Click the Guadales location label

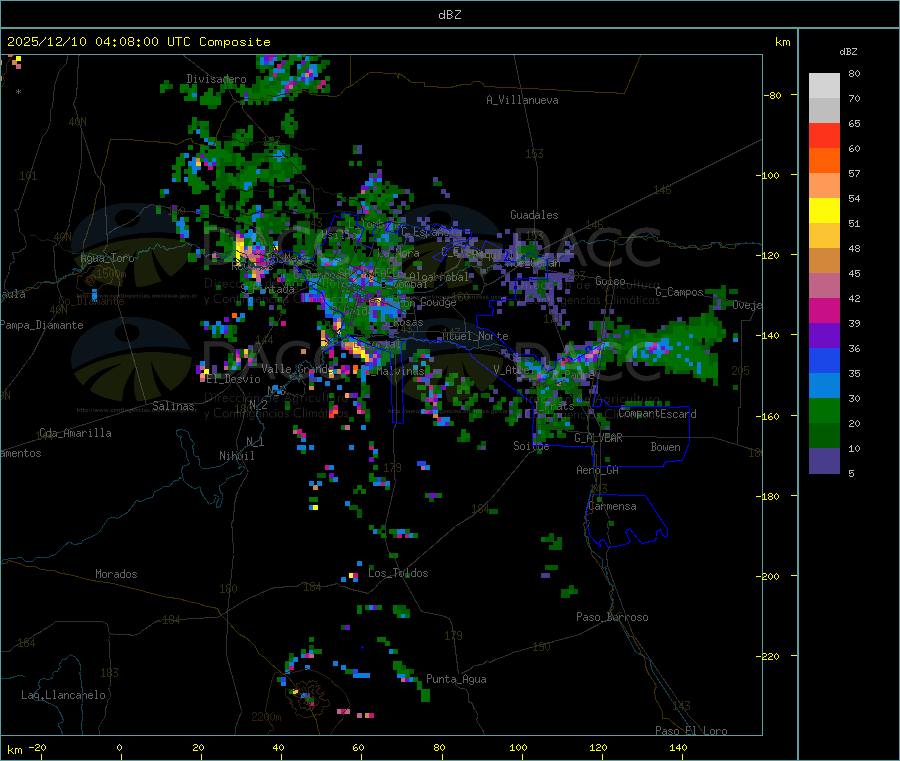(x=534, y=215)
